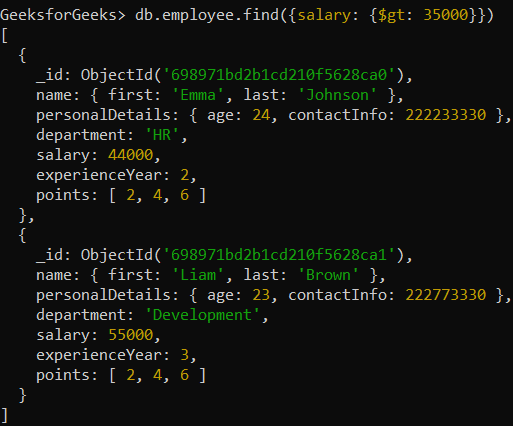Image resolution: width=513 pixels, height=426 pixels.
Task: Click the 35000 value in the query
Action: click(446, 15)
